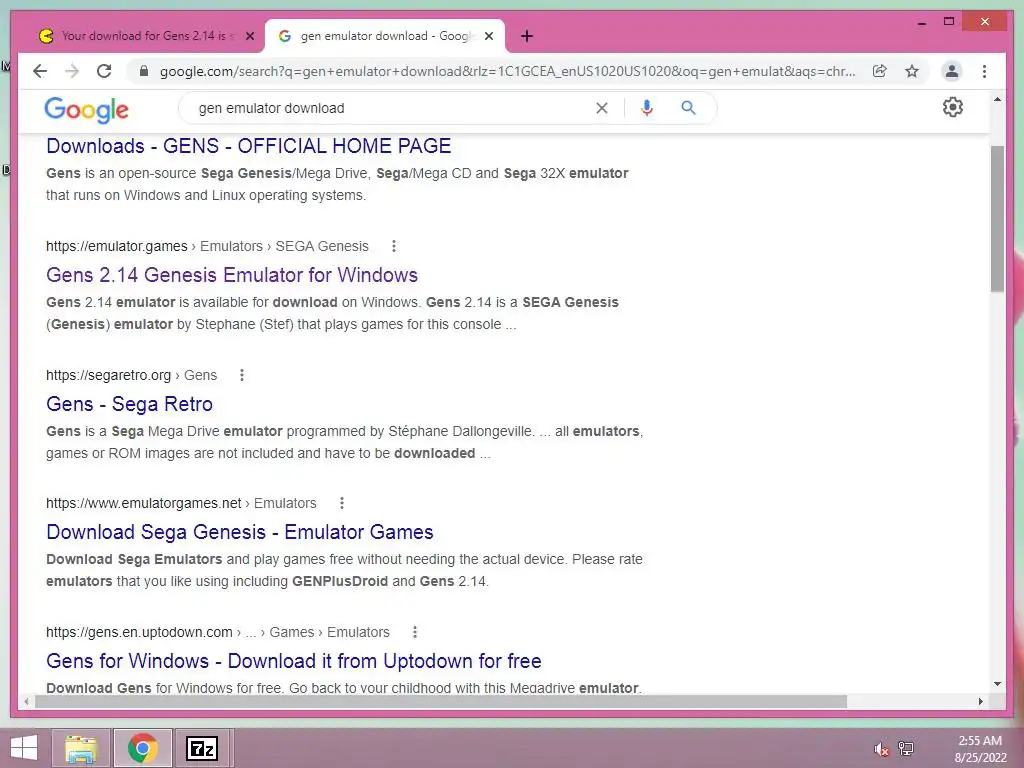Screen dimensions: 1024x768
Task: Open more options for emulator.games result
Action: (x=393, y=246)
